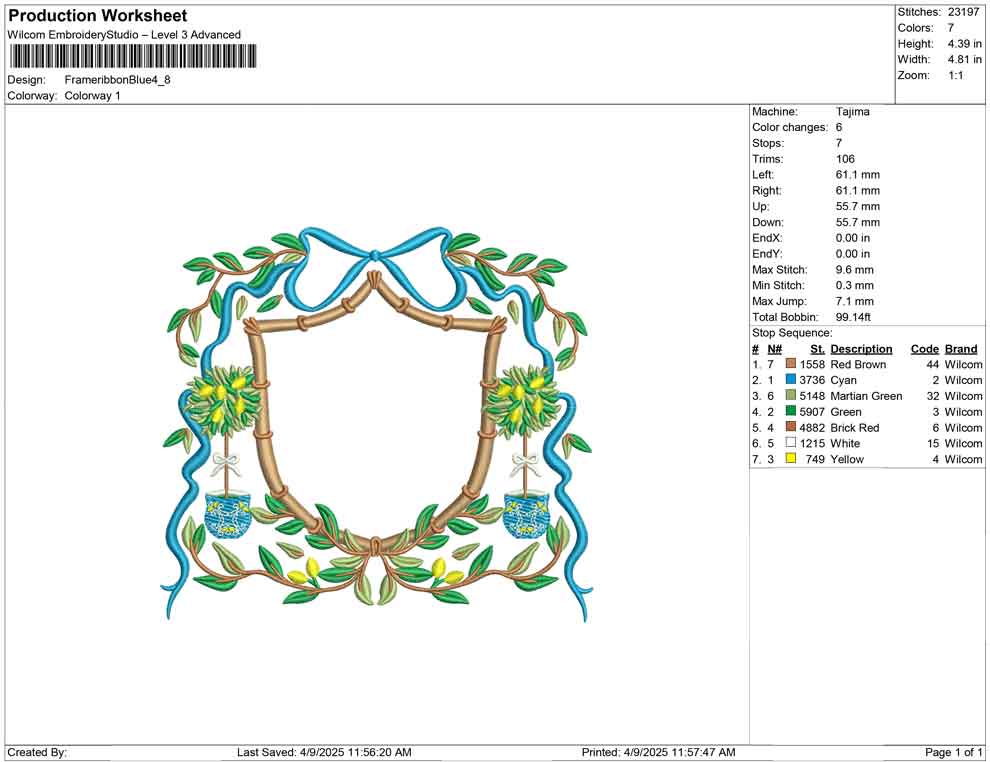Click the Colorway 1 value

(92, 96)
